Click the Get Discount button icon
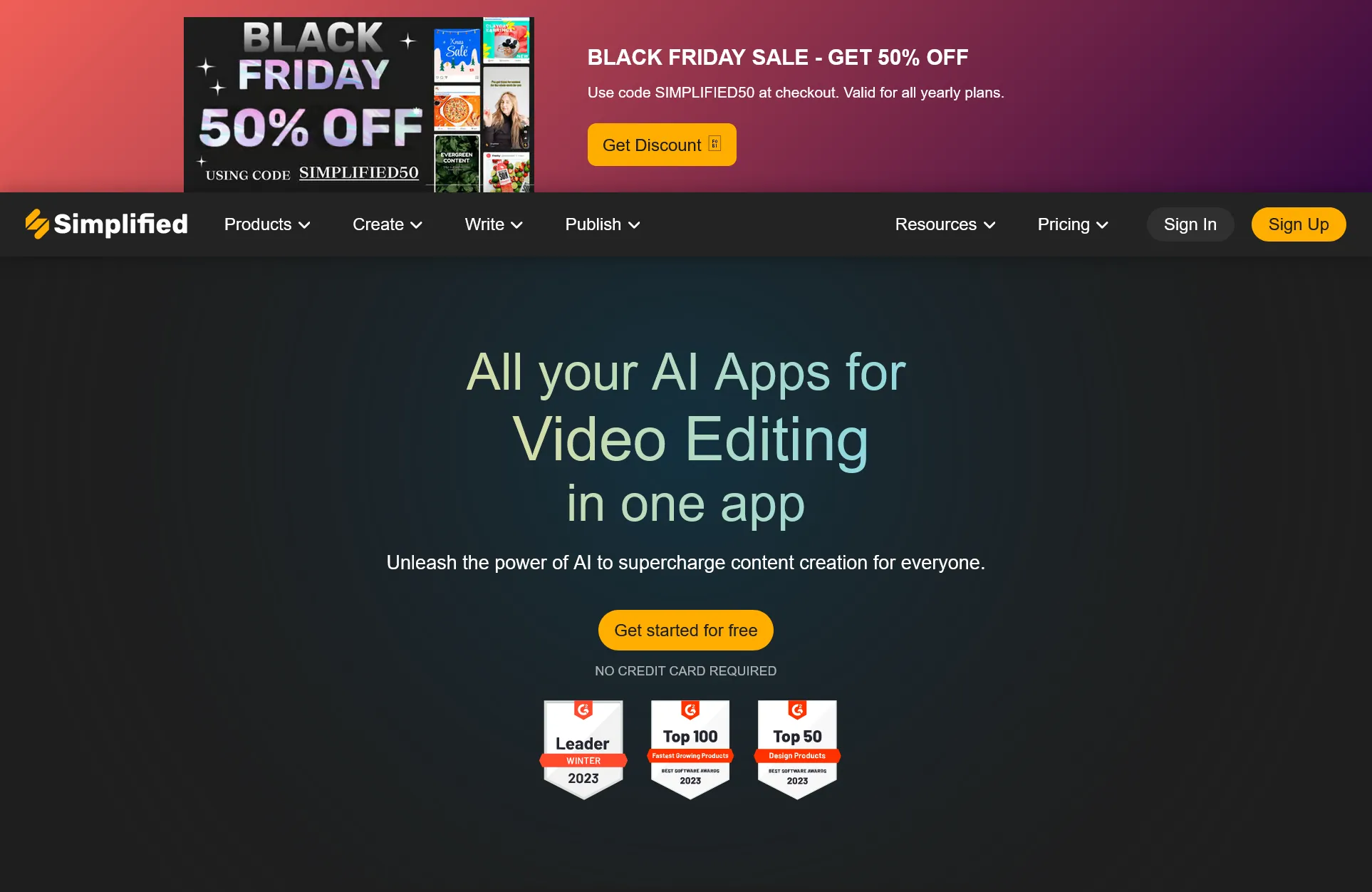 (x=716, y=145)
